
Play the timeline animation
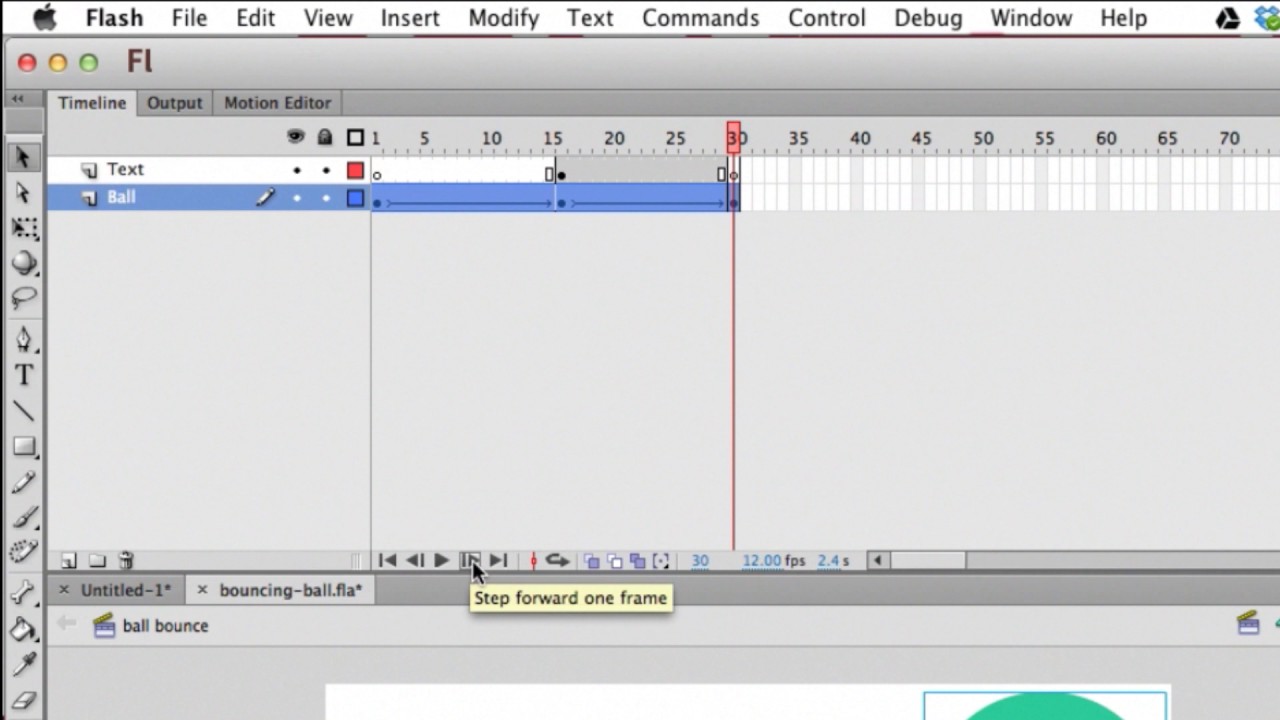[x=441, y=561]
